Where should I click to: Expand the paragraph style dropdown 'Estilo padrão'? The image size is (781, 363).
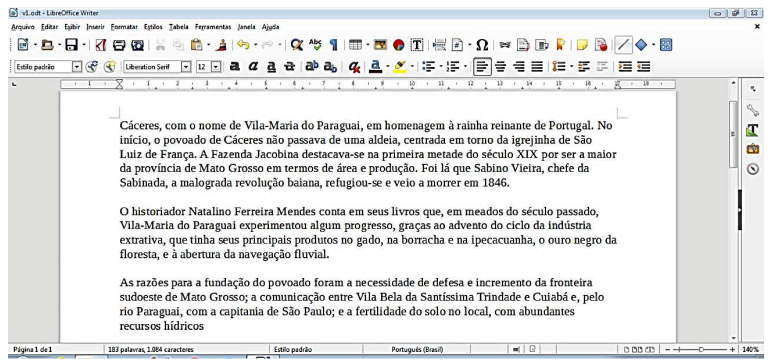point(77,67)
